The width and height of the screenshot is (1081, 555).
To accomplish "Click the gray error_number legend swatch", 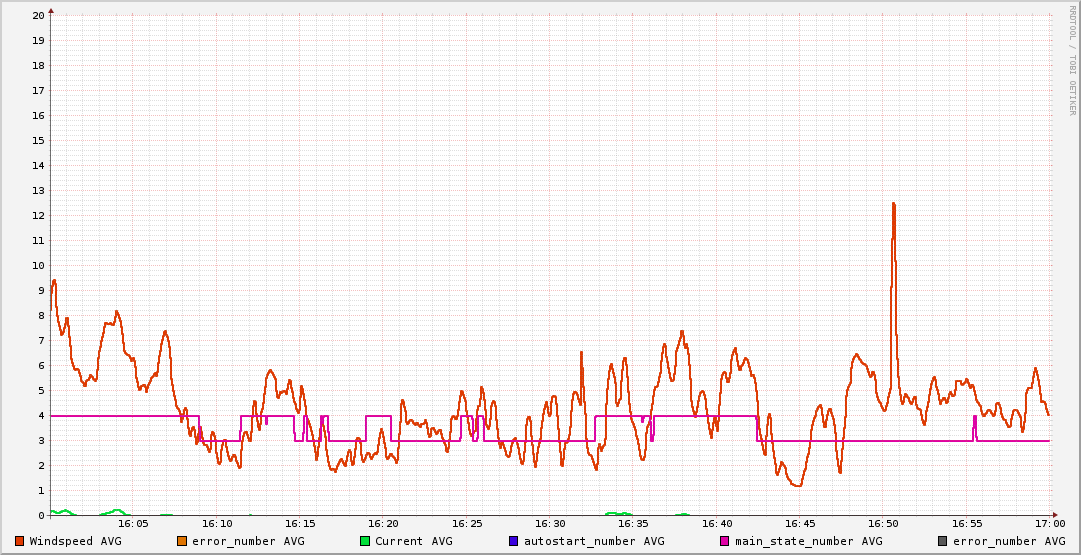I will (x=942, y=541).
